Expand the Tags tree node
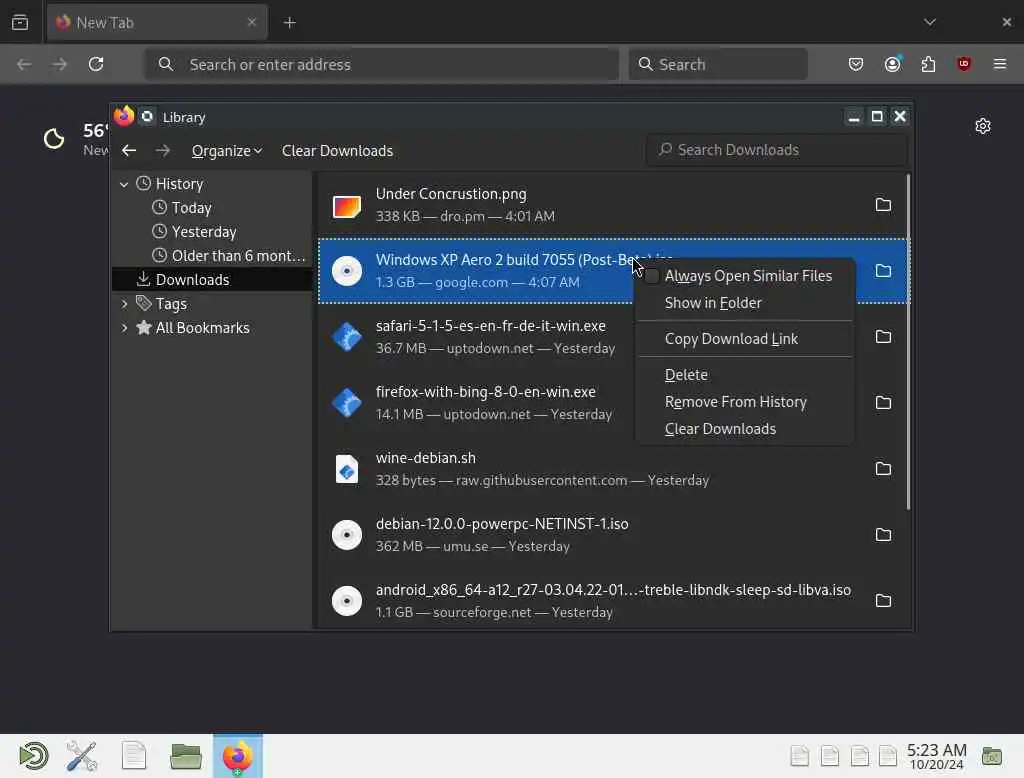 click(x=124, y=304)
